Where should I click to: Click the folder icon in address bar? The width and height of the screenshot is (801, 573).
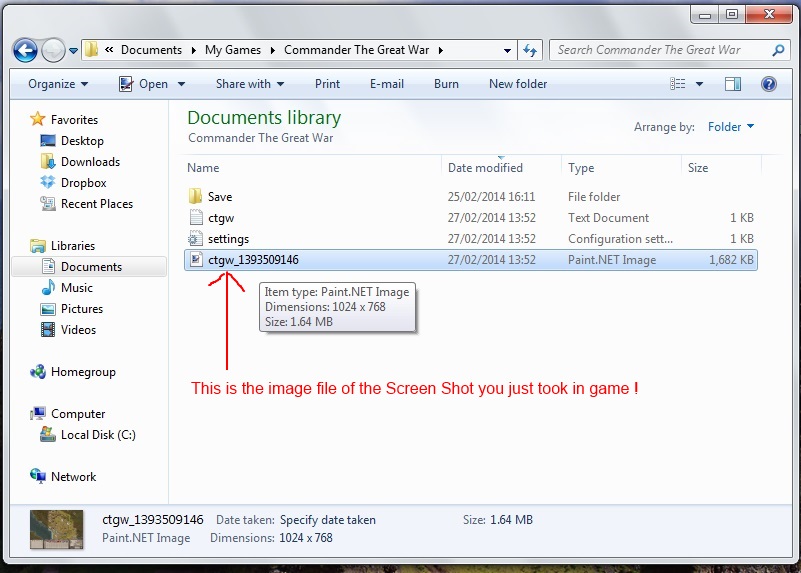91,50
